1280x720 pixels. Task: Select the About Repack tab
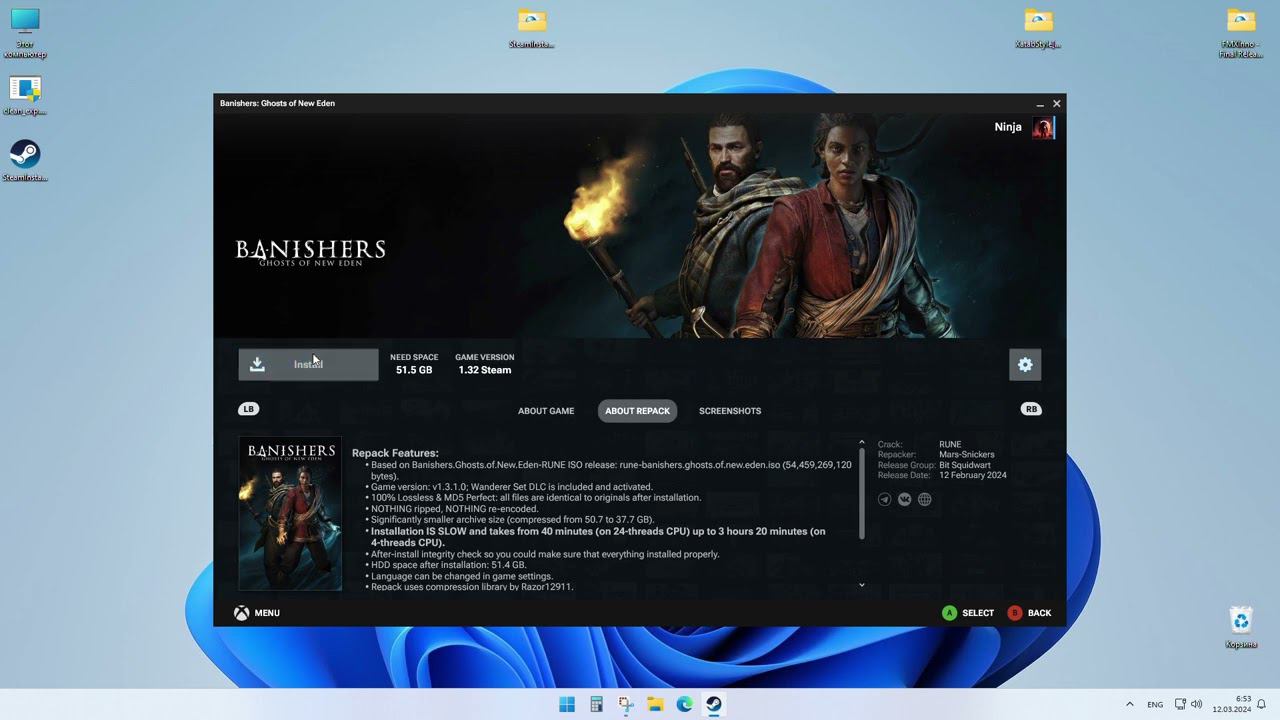point(637,411)
